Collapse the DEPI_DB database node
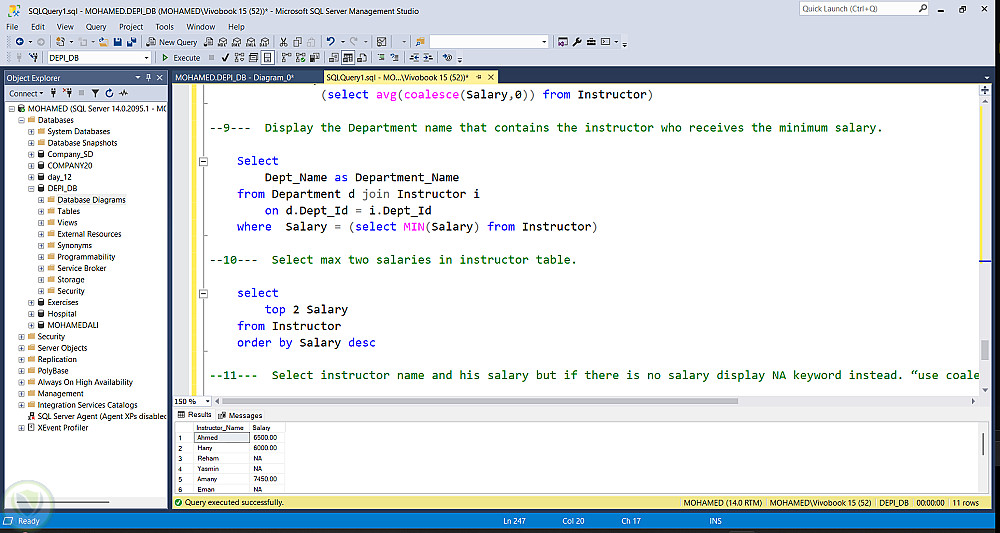This screenshot has width=1000, height=533. click(x=31, y=188)
